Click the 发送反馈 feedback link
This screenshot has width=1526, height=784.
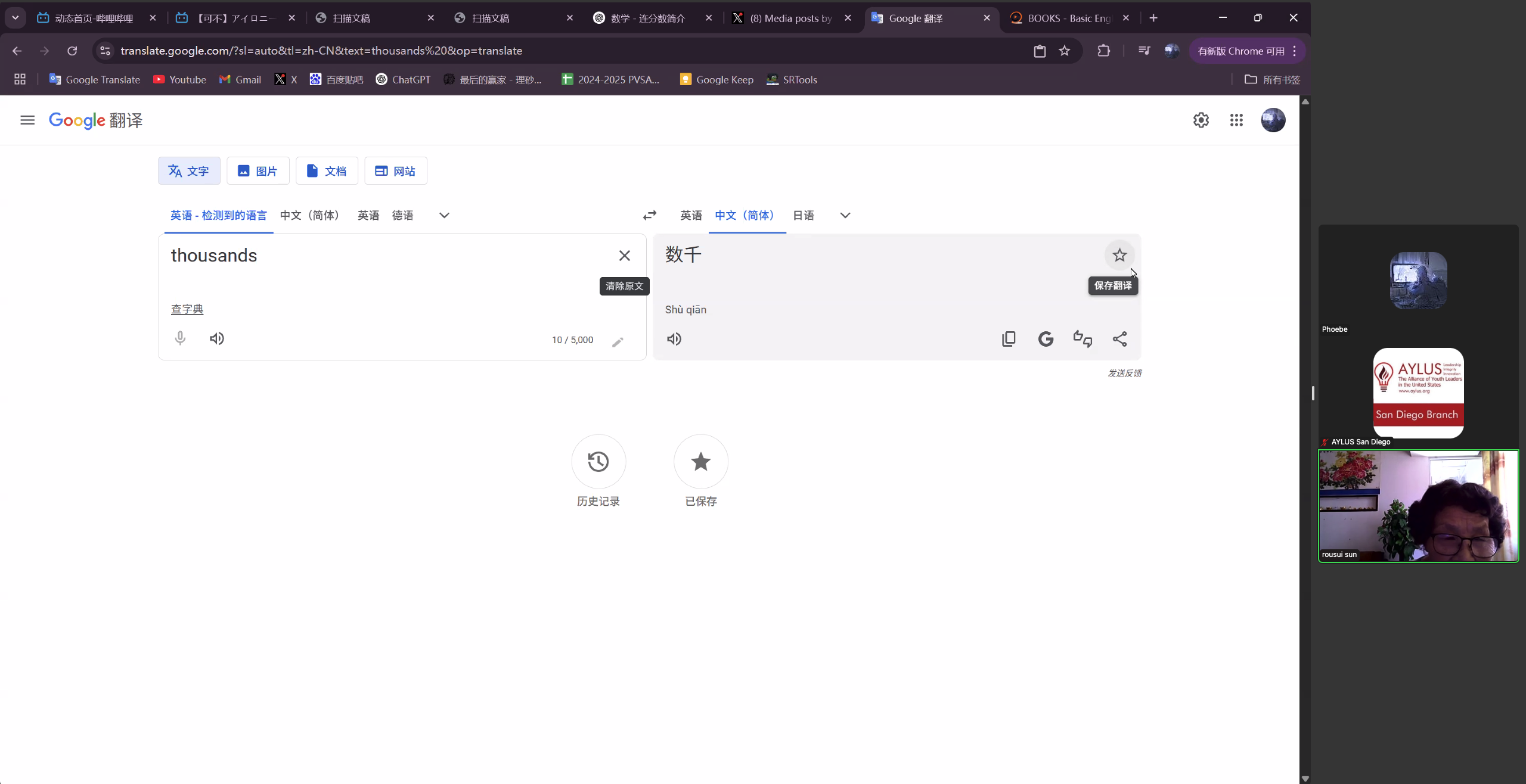[1124, 373]
